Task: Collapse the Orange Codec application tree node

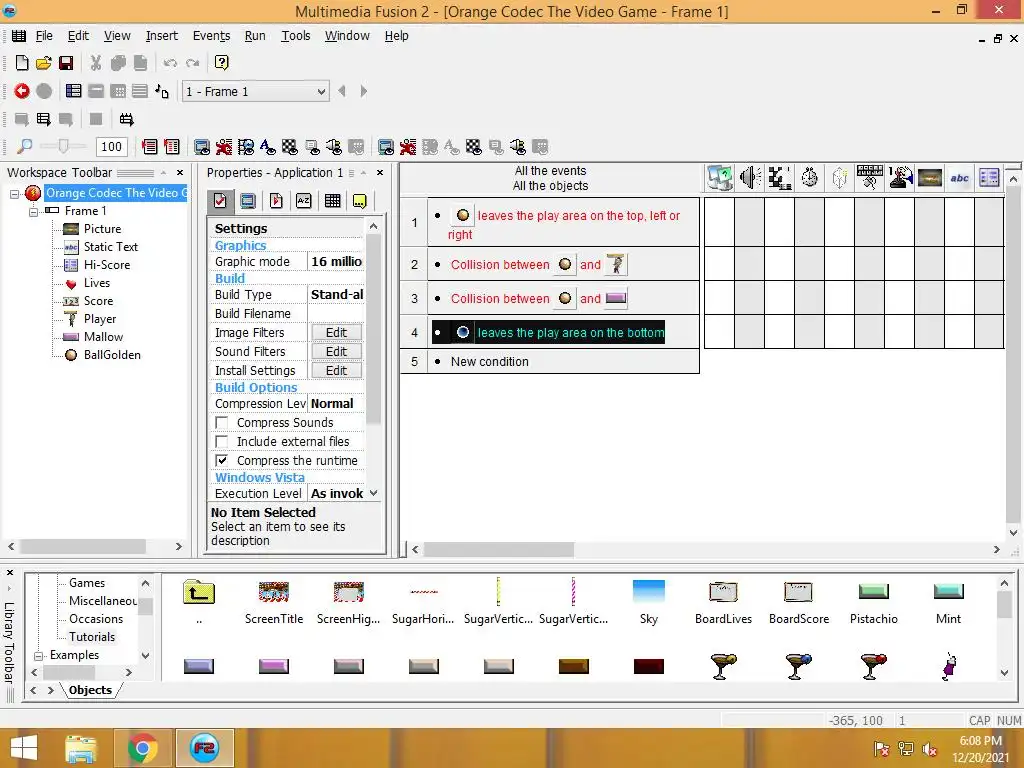Action: click(x=14, y=193)
